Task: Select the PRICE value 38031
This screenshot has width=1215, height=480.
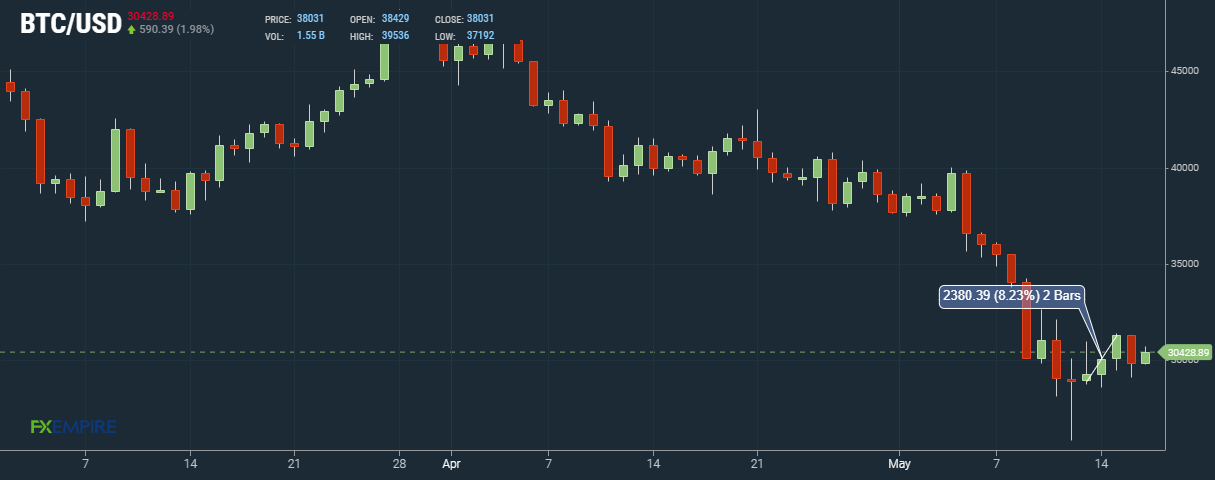Action: [x=310, y=19]
